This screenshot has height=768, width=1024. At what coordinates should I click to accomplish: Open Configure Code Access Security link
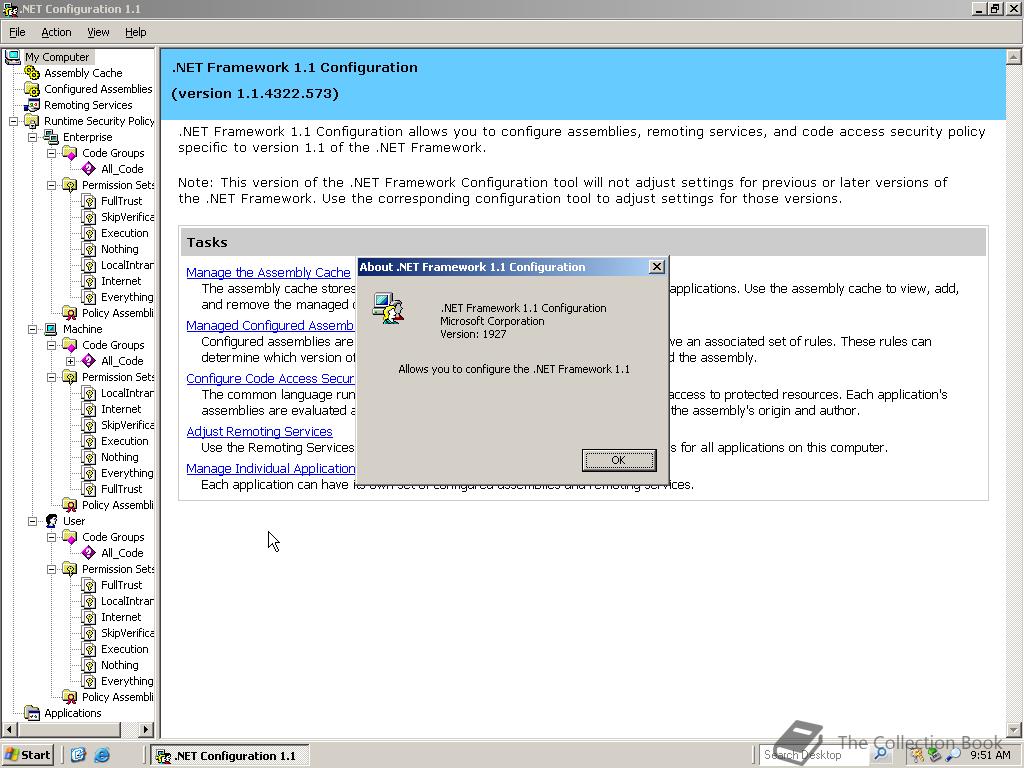270,378
